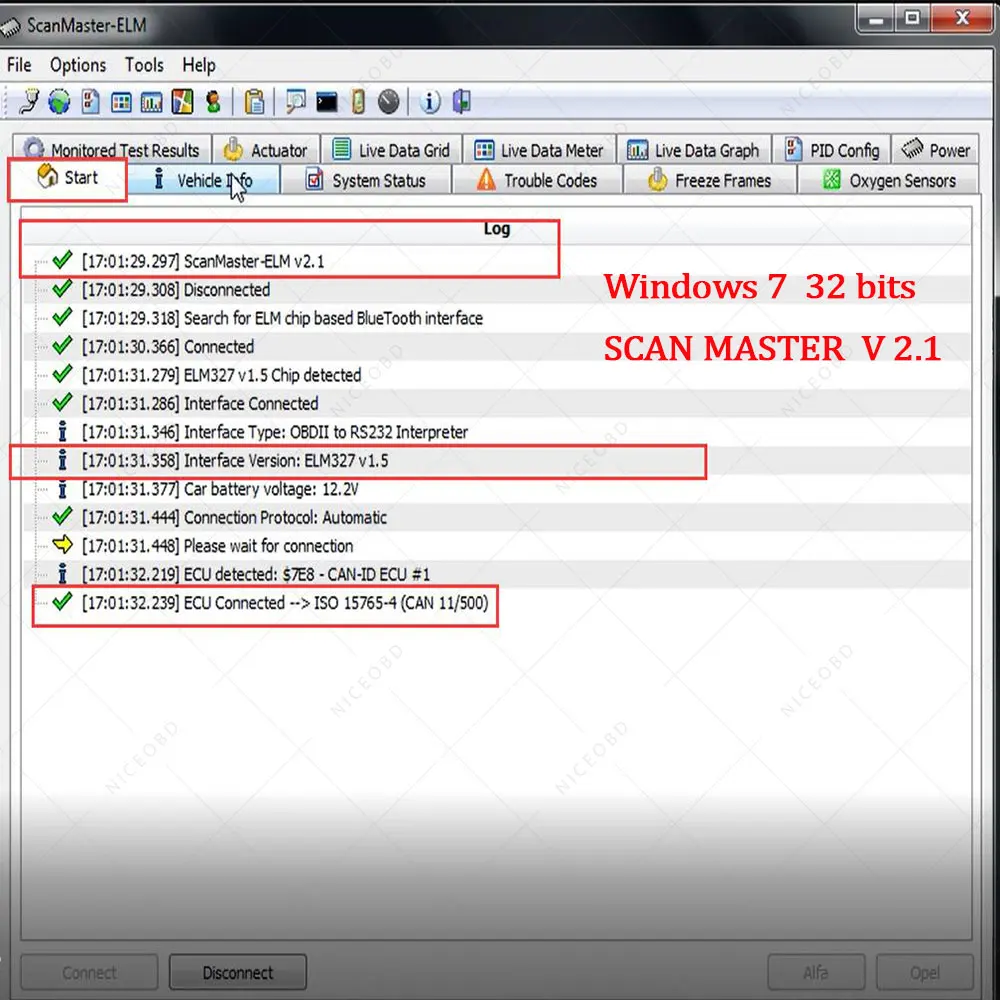This screenshot has width=1000, height=1000.
Task: Open the terminal console toolbar icon
Action: pyautogui.click(x=327, y=102)
